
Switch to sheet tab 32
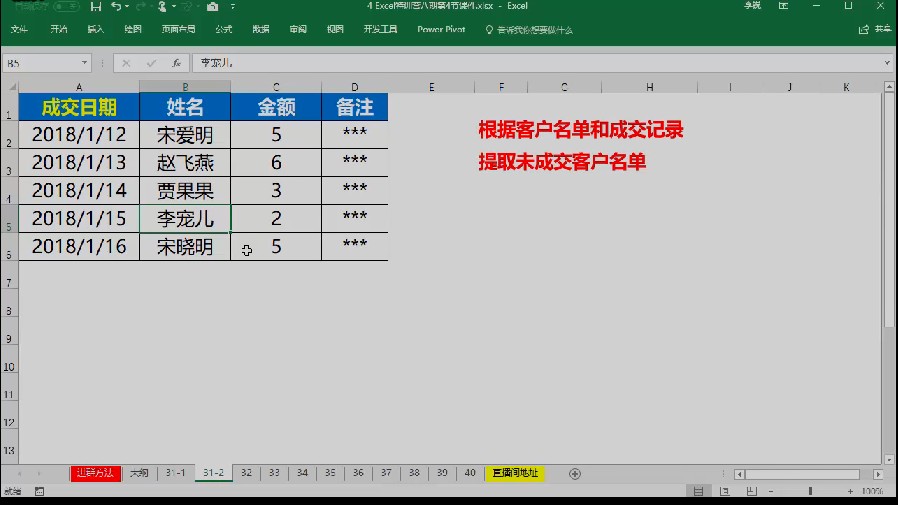pyautogui.click(x=246, y=473)
